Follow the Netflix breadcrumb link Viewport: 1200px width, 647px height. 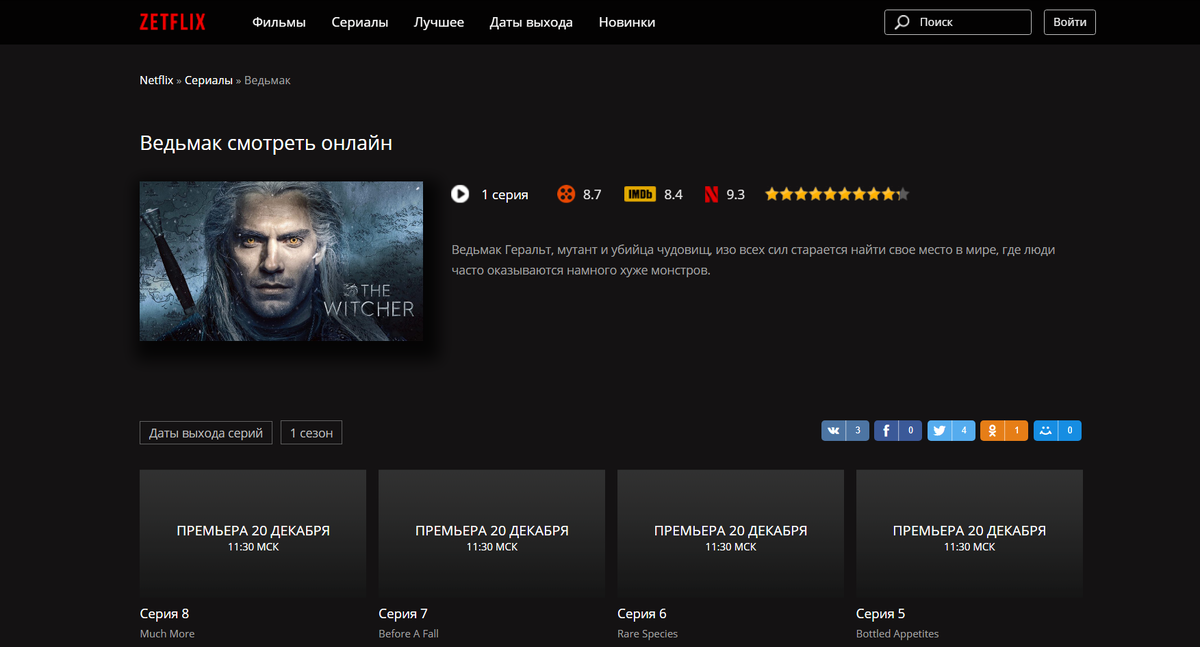(156, 80)
